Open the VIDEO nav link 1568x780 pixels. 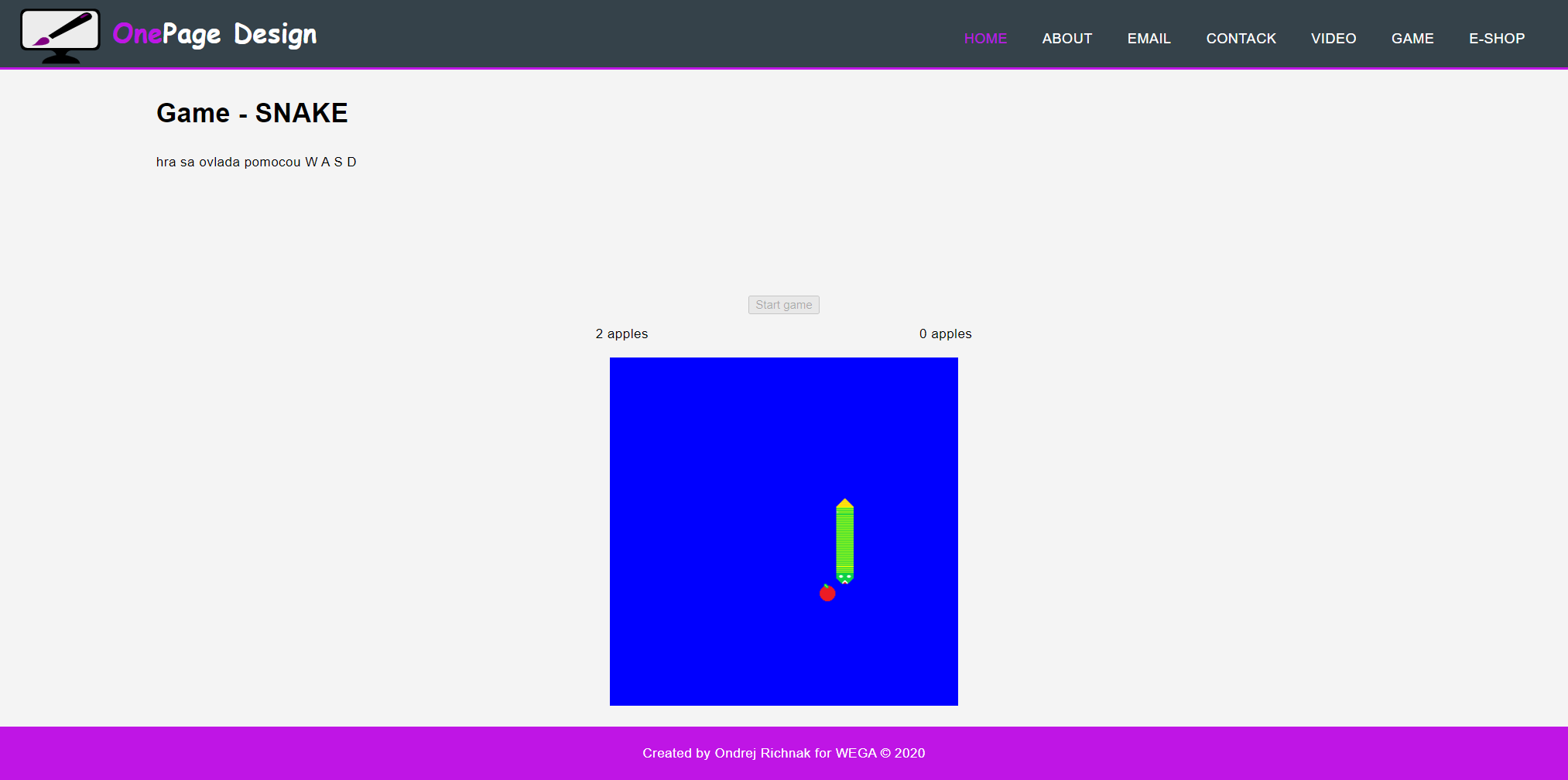click(1333, 39)
